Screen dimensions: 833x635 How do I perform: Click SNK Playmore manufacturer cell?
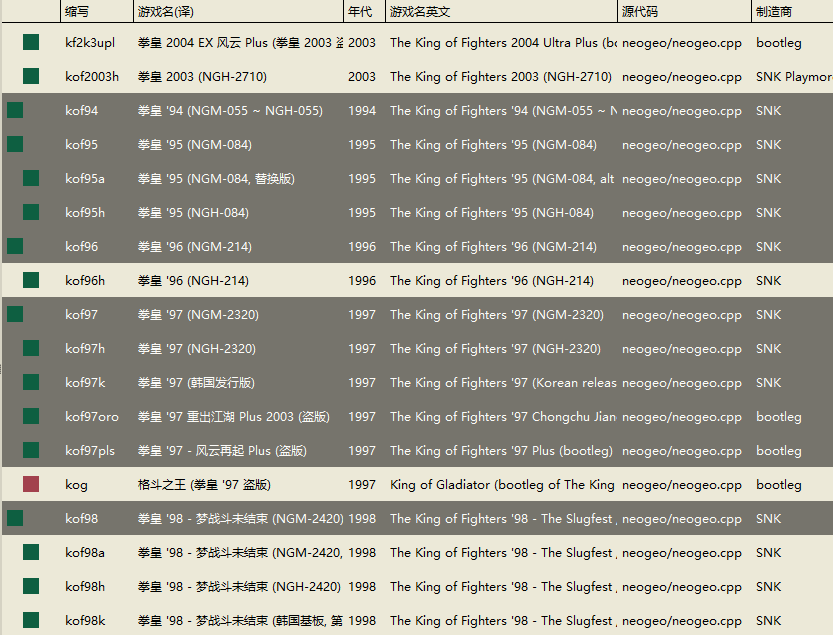pos(794,77)
